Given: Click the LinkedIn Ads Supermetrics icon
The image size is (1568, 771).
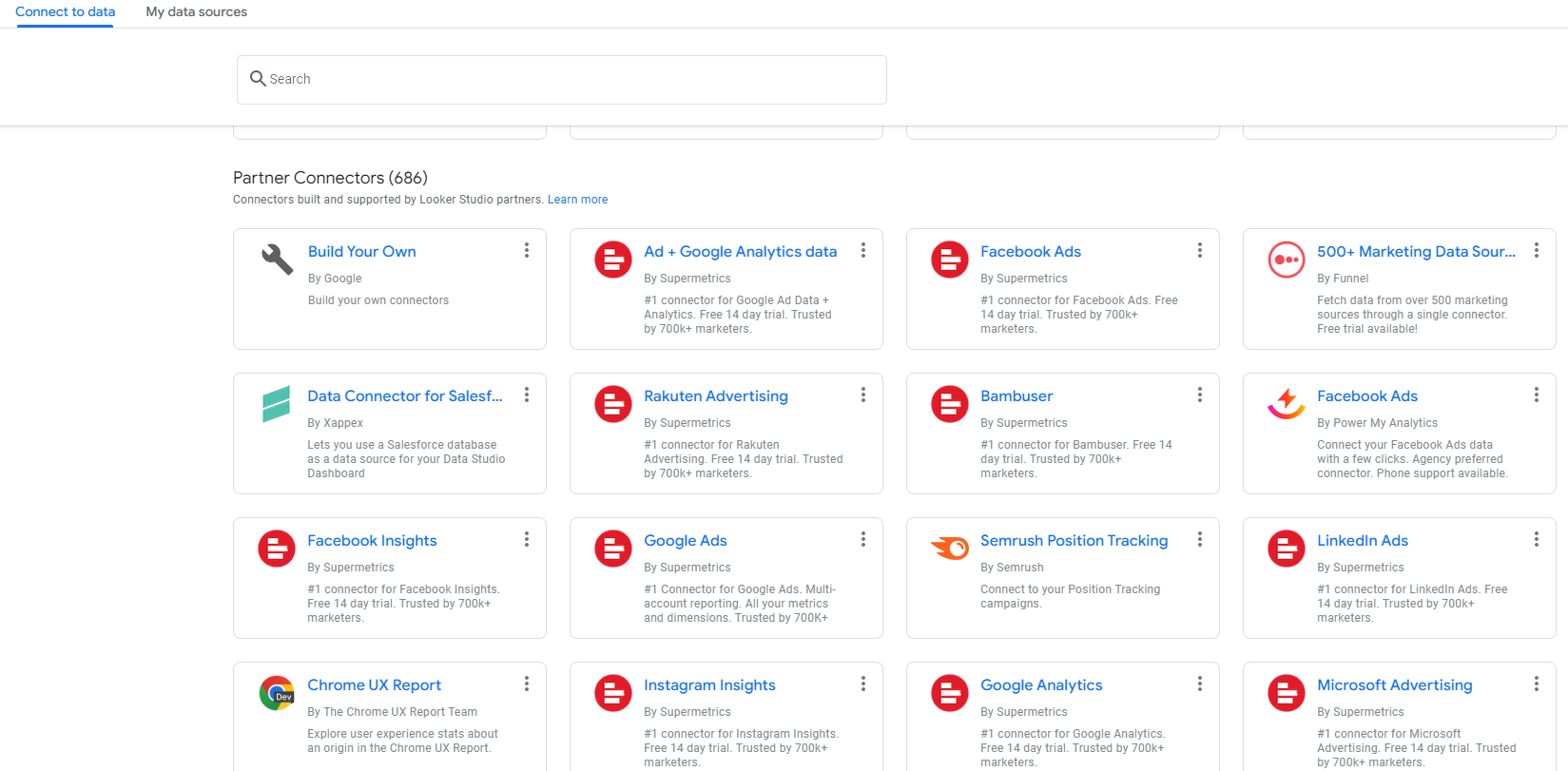Looking at the screenshot, I should [1286, 549].
